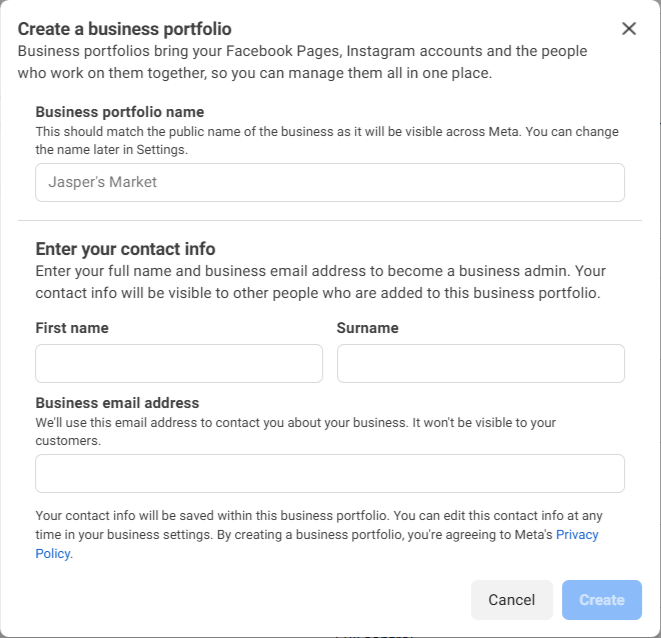The width and height of the screenshot is (661, 638).
Task: Click the "Business email address" field label
Action: 117,403
